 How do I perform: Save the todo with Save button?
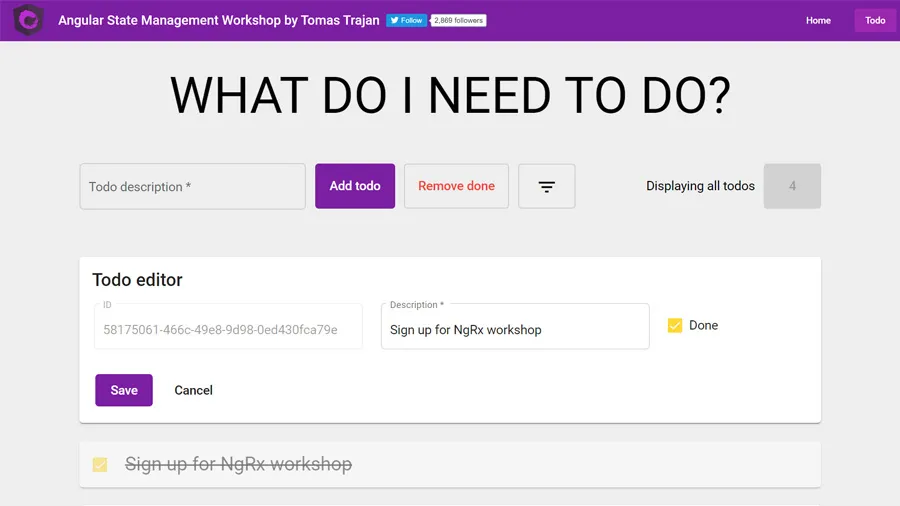pos(124,390)
